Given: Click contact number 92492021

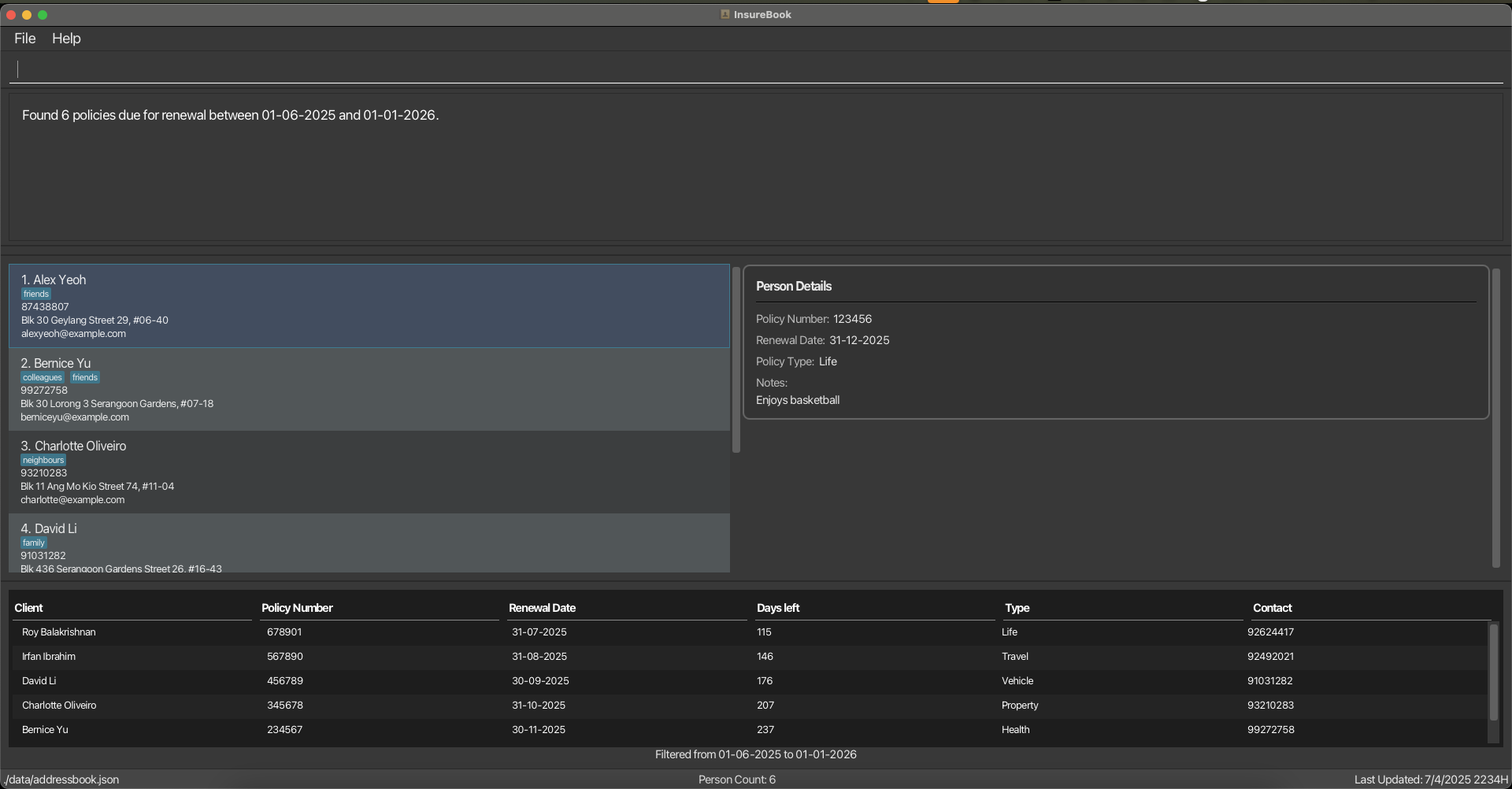Looking at the screenshot, I should click(x=1270, y=657).
